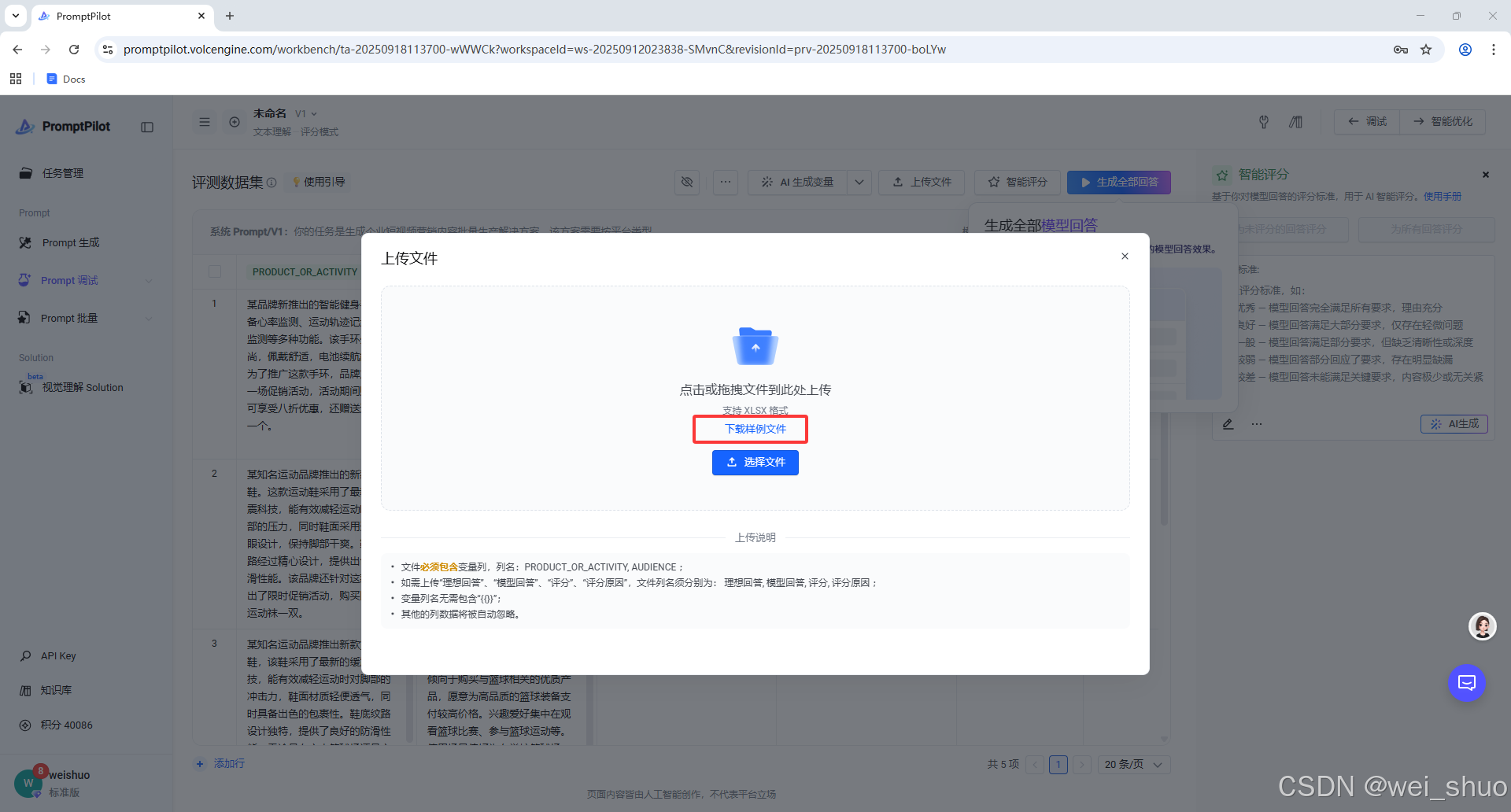Click the upload folder icon in drop zone
The image size is (1511, 812).
(x=755, y=346)
